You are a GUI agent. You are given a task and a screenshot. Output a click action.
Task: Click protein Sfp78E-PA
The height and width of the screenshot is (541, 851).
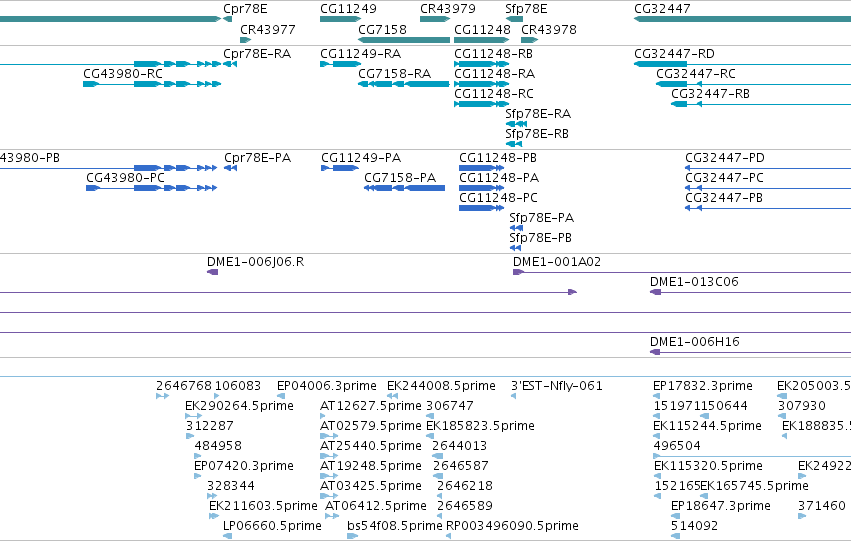541,218
